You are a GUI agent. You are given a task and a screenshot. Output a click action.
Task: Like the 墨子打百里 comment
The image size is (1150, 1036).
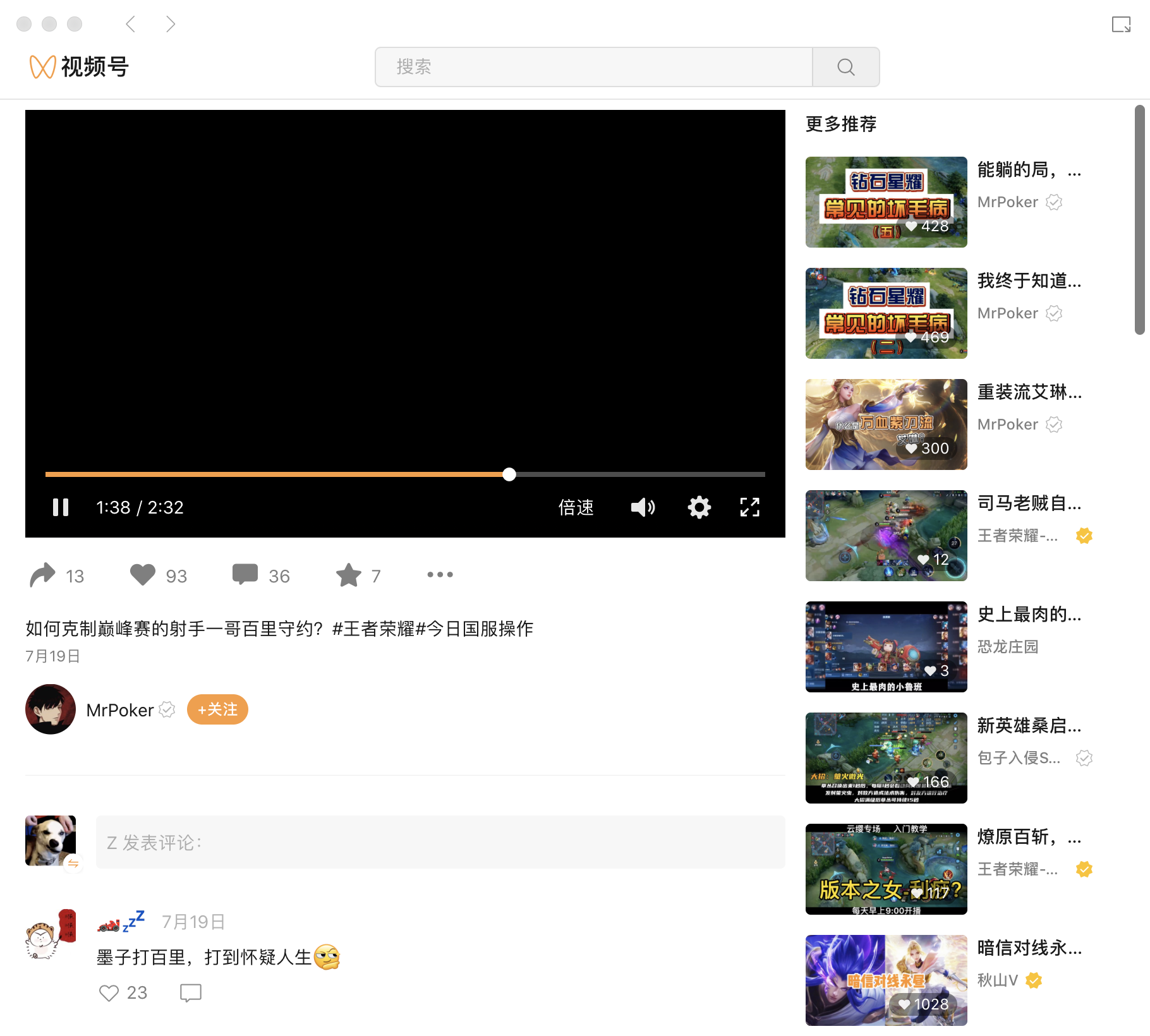pyautogui.click(x=109, y=993)
